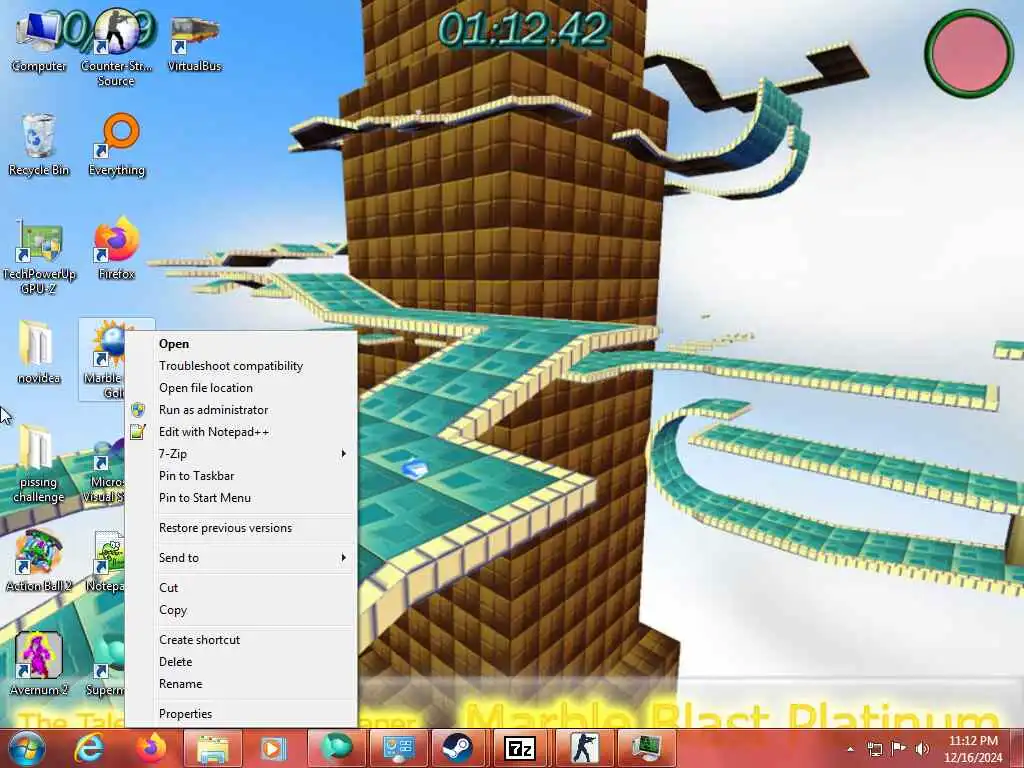The image size is (1024, 768).
Task: Choose Delete in the context menu
Action: (x=240, y=662)
